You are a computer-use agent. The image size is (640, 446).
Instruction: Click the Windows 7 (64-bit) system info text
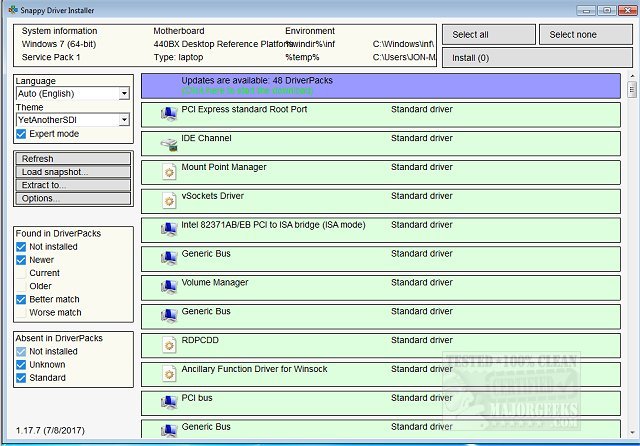(x=59, y=44)
